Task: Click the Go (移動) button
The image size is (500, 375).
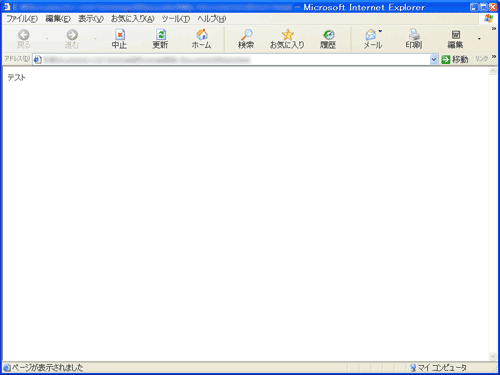Action: point(455,60)
